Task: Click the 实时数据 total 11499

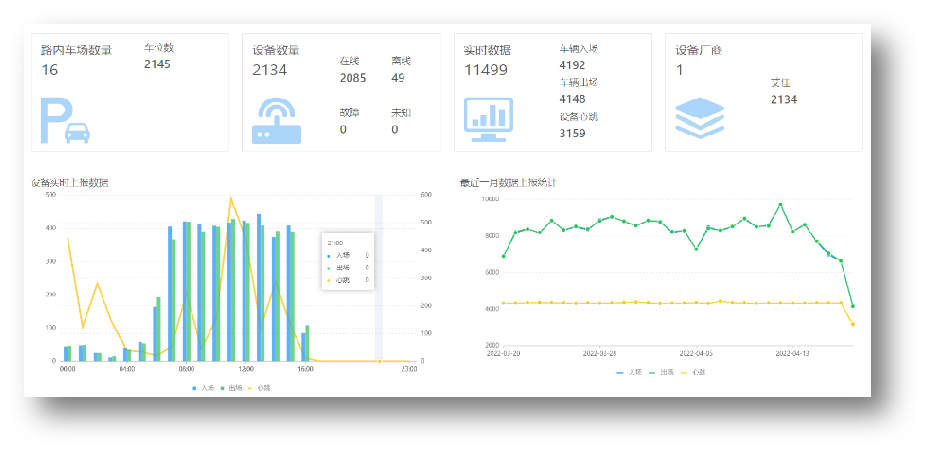Action: (486, 70)
